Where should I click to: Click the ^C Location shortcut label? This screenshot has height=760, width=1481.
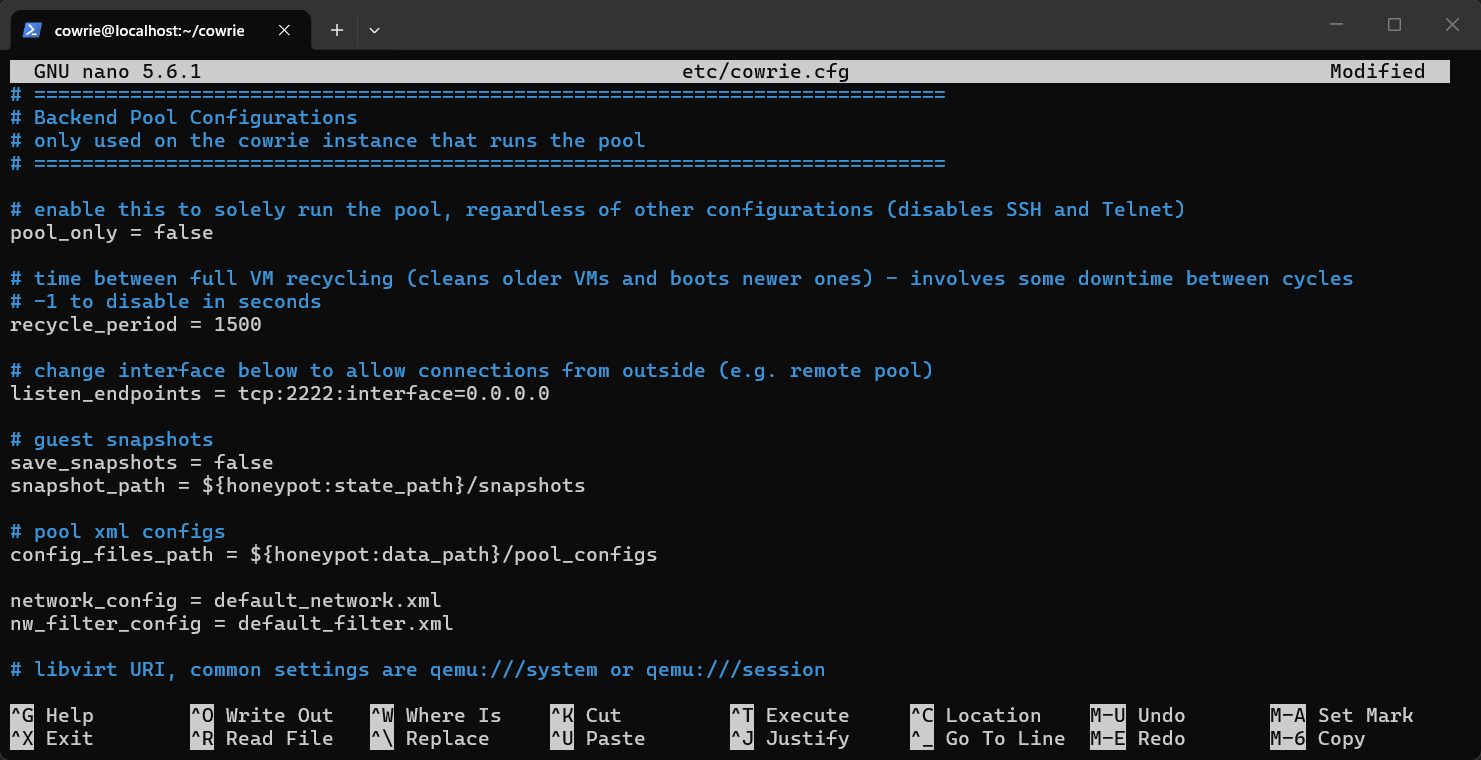coord(976,716)
